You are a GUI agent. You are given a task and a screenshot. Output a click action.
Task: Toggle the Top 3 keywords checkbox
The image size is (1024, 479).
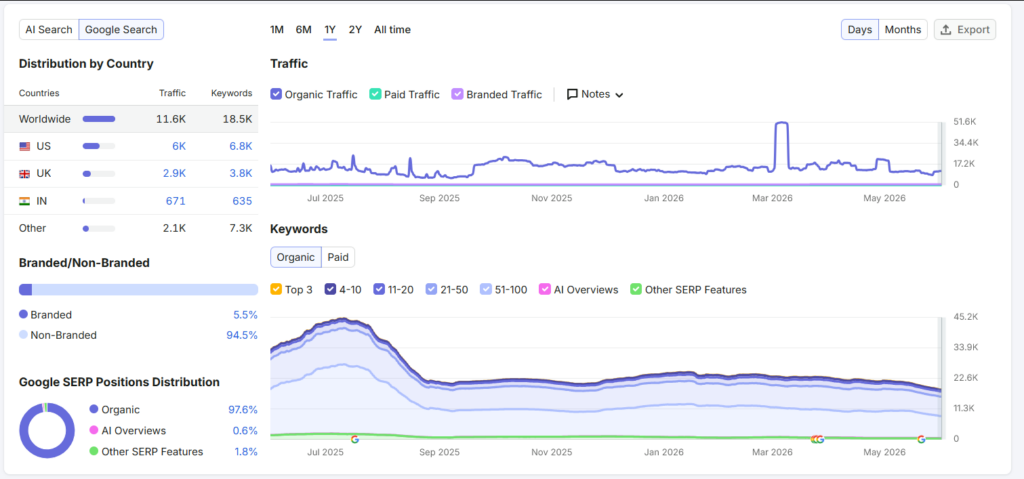click(276, 289)
